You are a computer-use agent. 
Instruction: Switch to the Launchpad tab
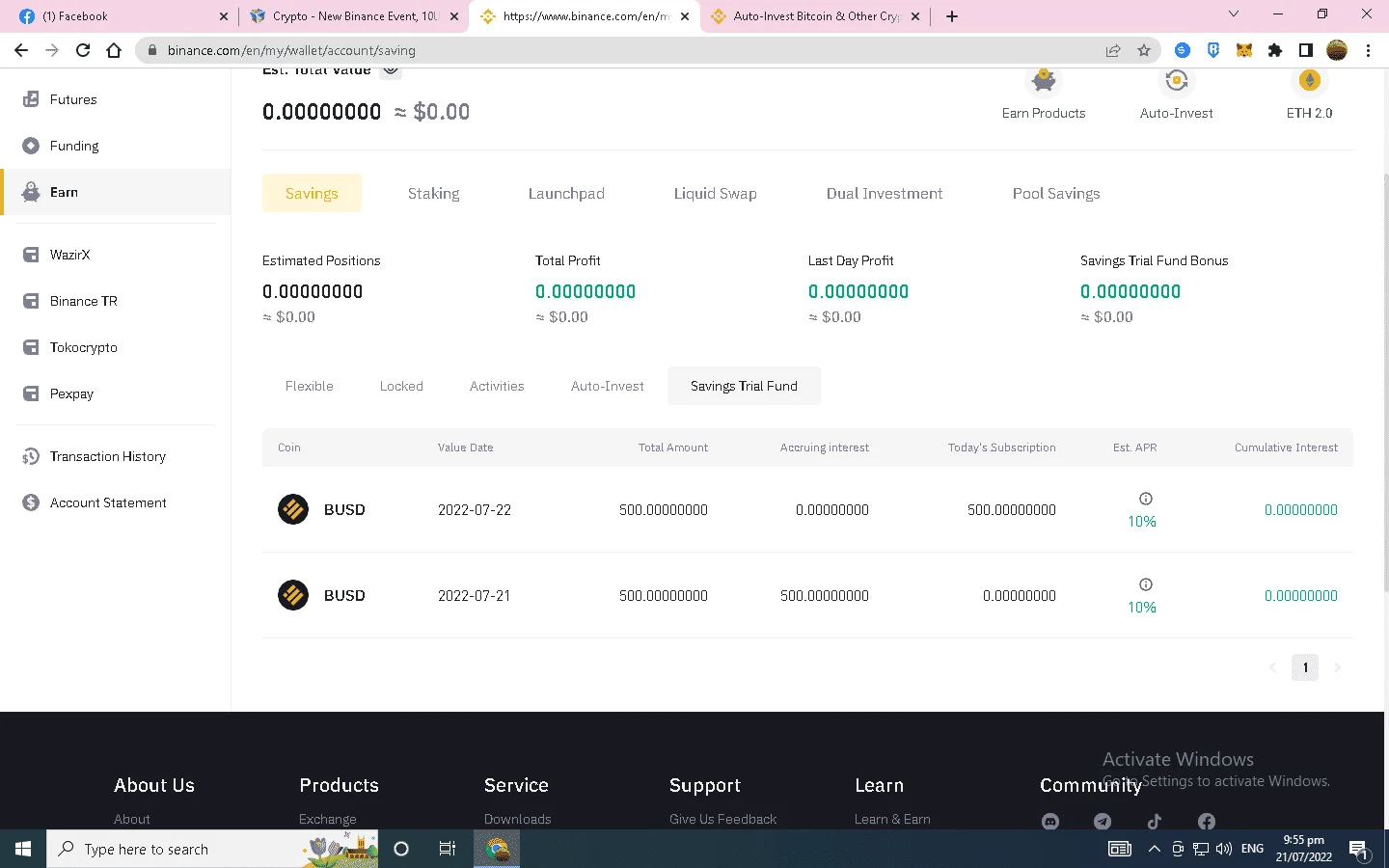(x=566, y=193)
